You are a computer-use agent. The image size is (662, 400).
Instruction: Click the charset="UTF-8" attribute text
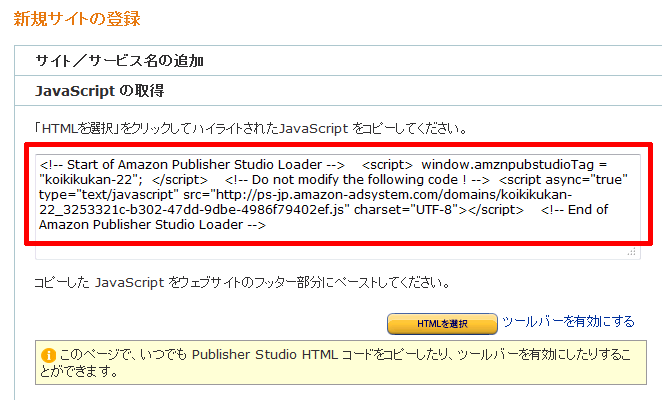(x=407, y=210)
